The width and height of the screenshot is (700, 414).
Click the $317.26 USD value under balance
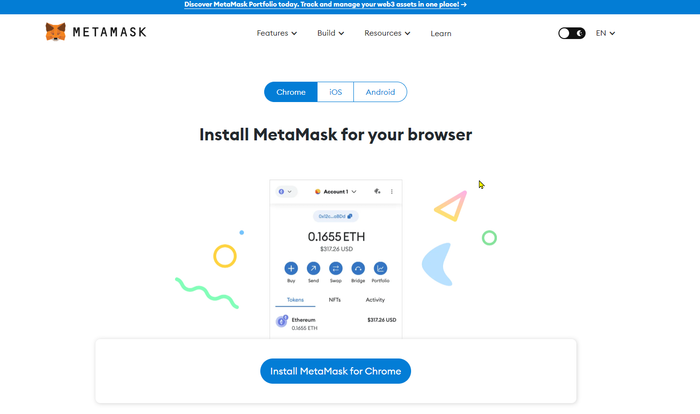point(336,249)
